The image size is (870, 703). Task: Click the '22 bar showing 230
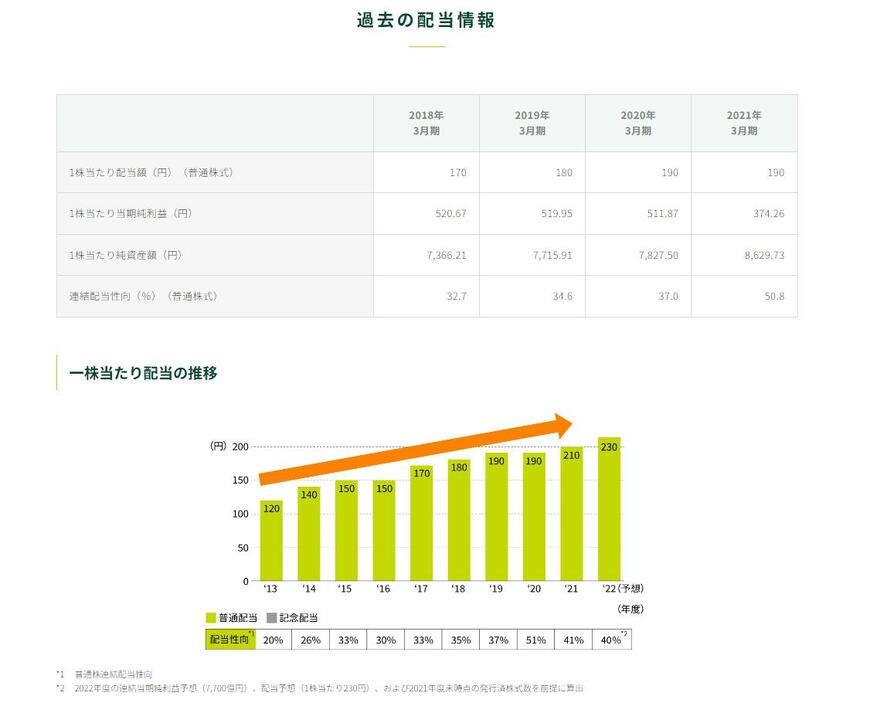609,510
